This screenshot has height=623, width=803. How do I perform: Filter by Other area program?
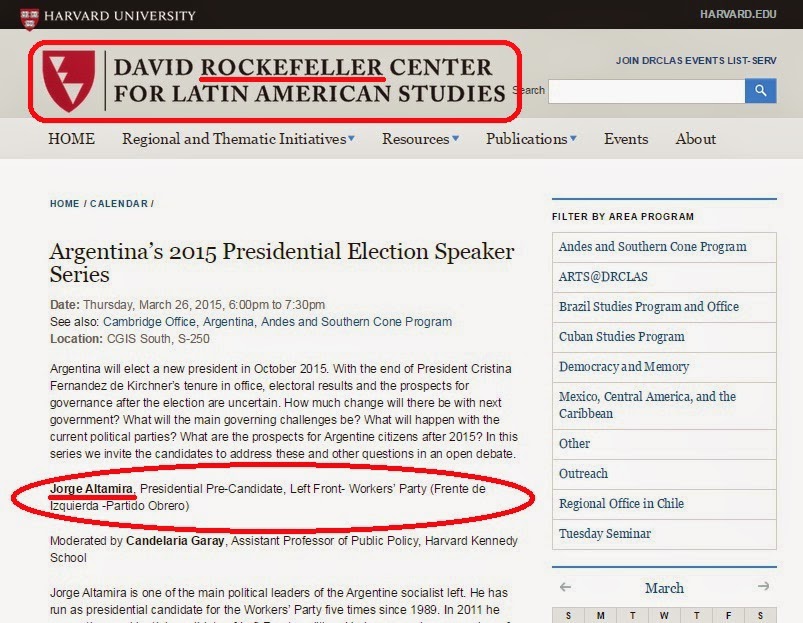(x=664, y=444)
